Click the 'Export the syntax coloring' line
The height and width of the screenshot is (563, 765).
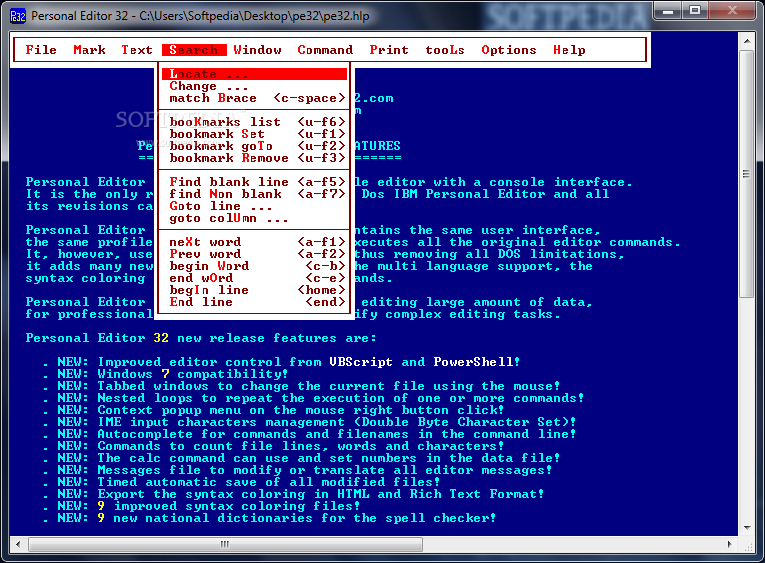pos(293,494)
